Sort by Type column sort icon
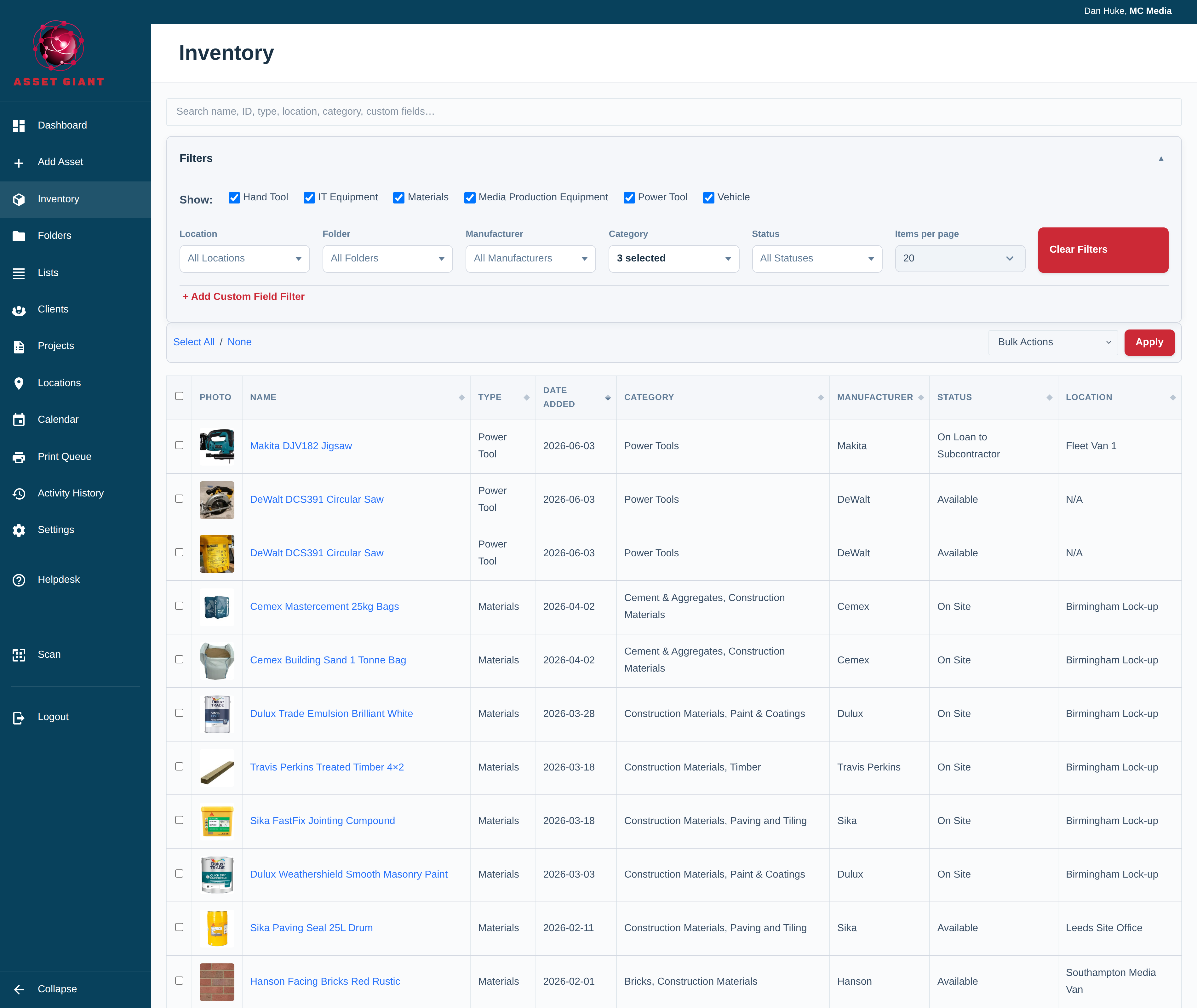The image size is (1197, 1008). click(x=527, y=398)
